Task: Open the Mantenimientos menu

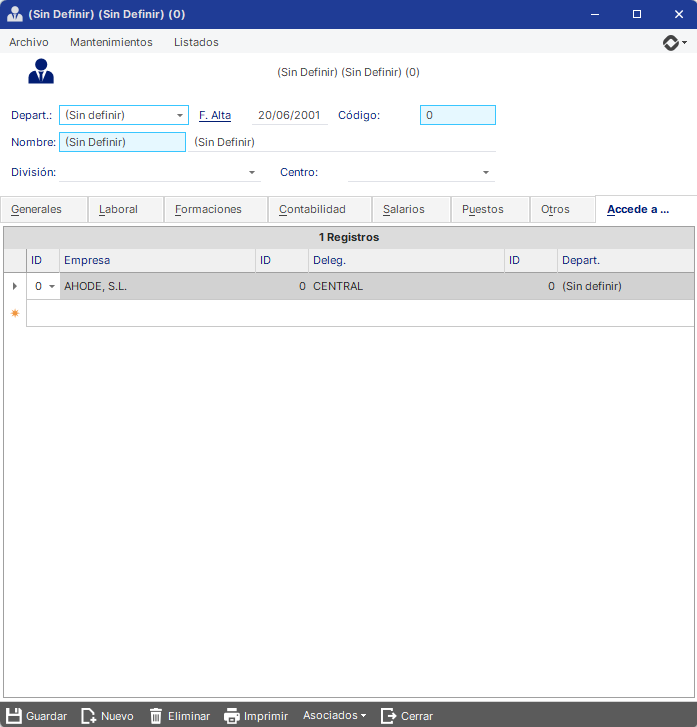Action: point(111,42)
